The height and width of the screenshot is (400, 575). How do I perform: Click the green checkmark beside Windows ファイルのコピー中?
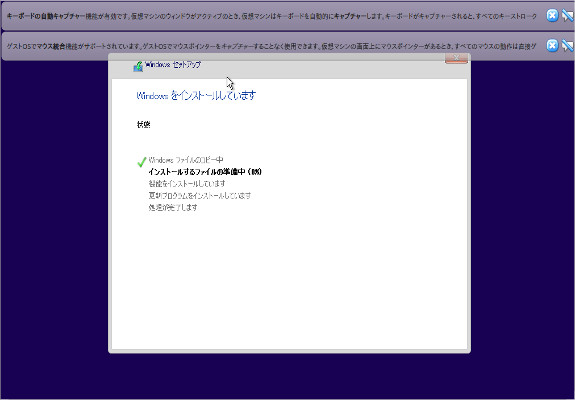pyautogui.click(x=142, y=161)
